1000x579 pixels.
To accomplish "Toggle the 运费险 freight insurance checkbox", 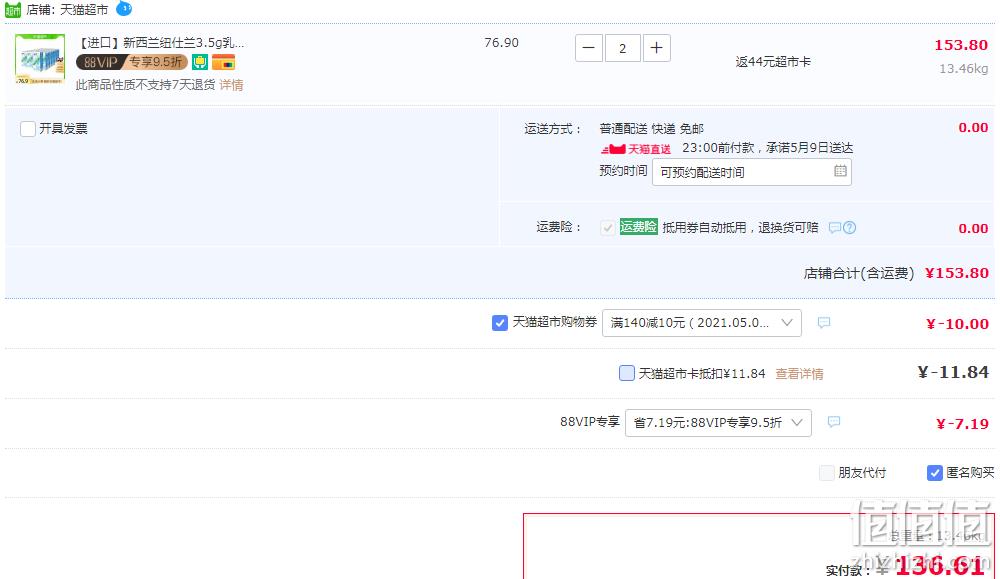I will click(608, 228).
